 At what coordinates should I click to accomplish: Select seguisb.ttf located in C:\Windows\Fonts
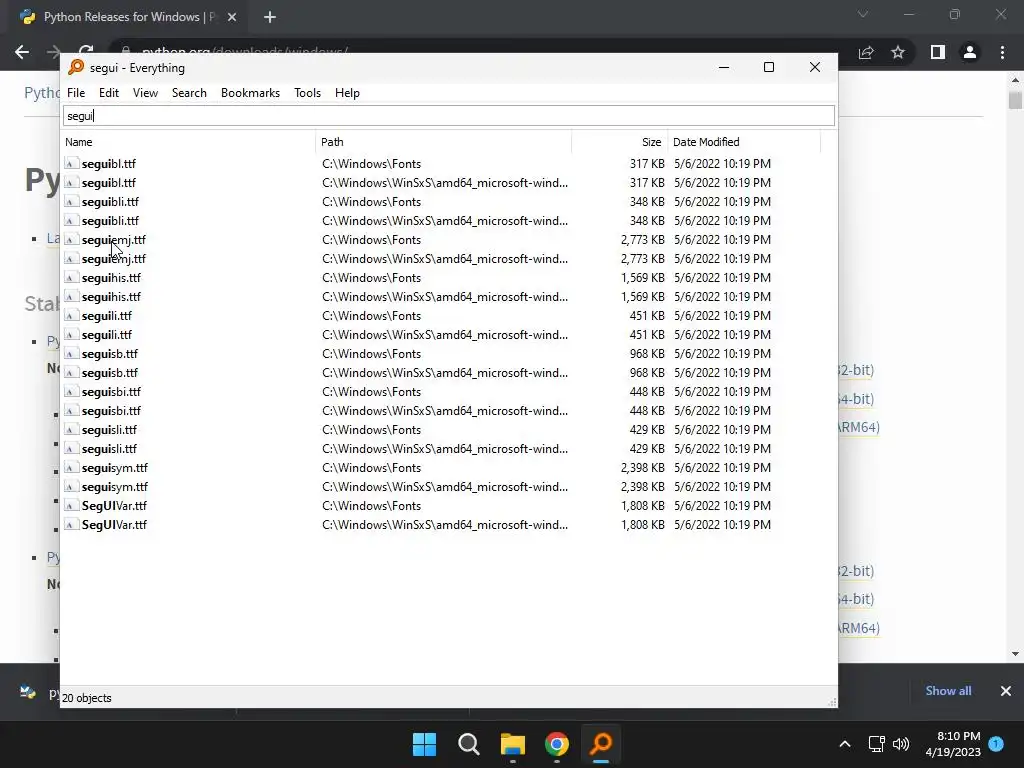pos(110,353)
